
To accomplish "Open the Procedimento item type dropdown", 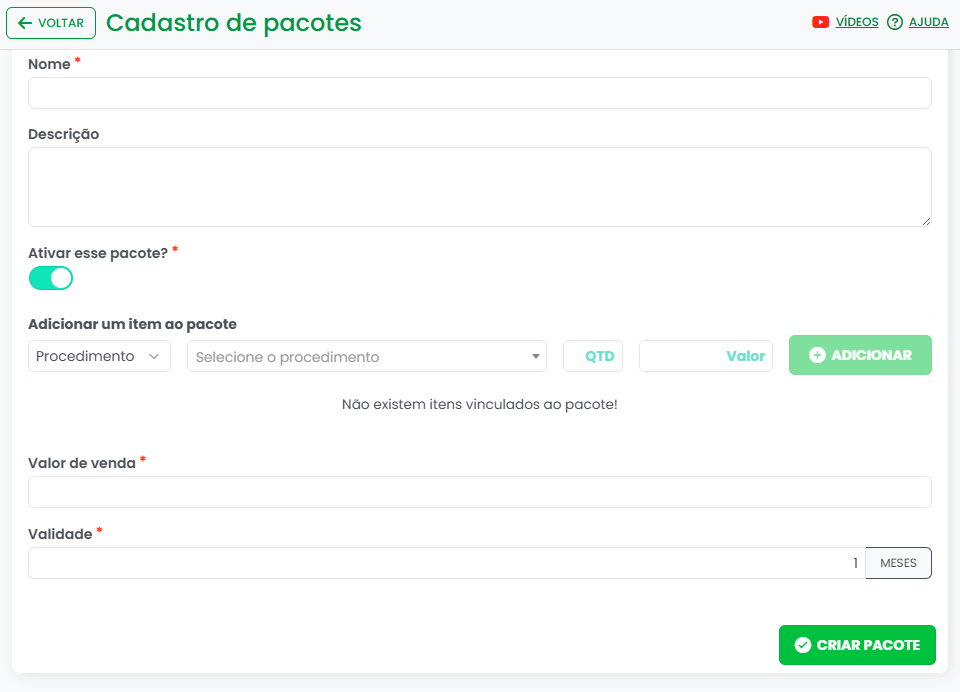I will [99, 356].
